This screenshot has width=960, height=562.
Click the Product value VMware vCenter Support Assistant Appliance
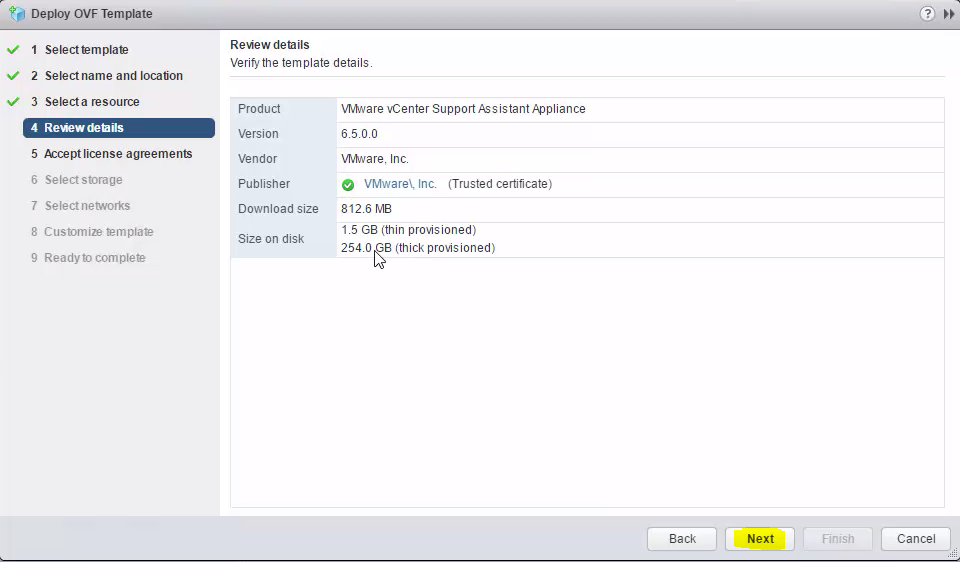[463, 109]
